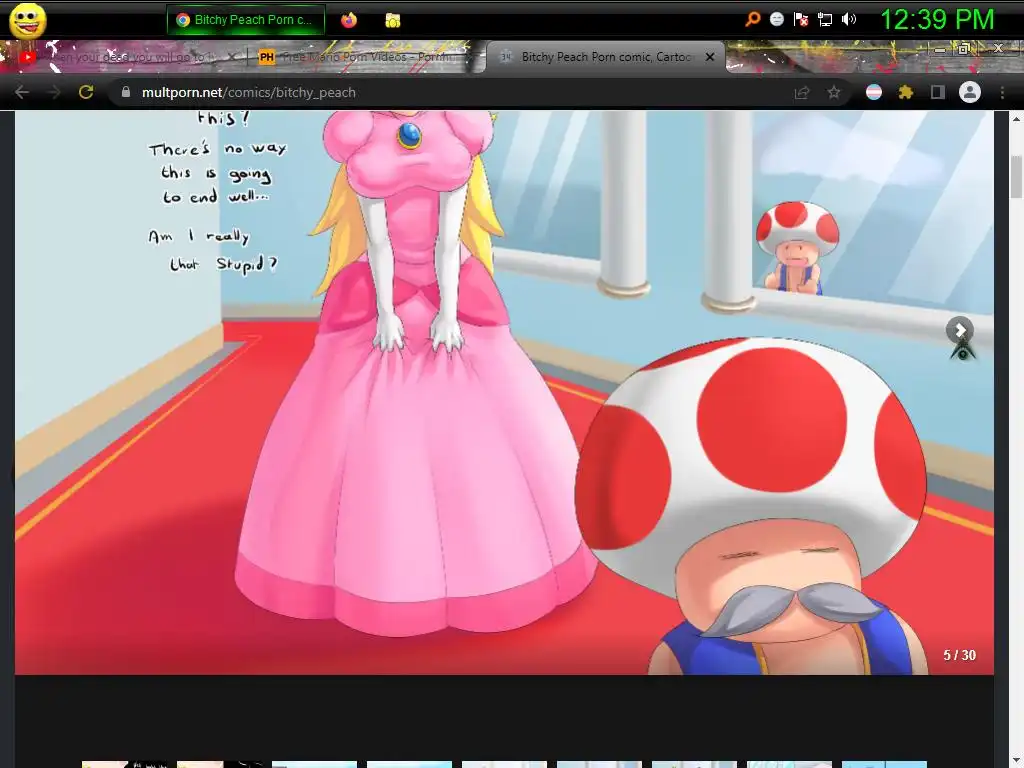Viewport: 1024px width, 768px height.
Task: Click the browser forward arrow
Action: tap(54, 92)
